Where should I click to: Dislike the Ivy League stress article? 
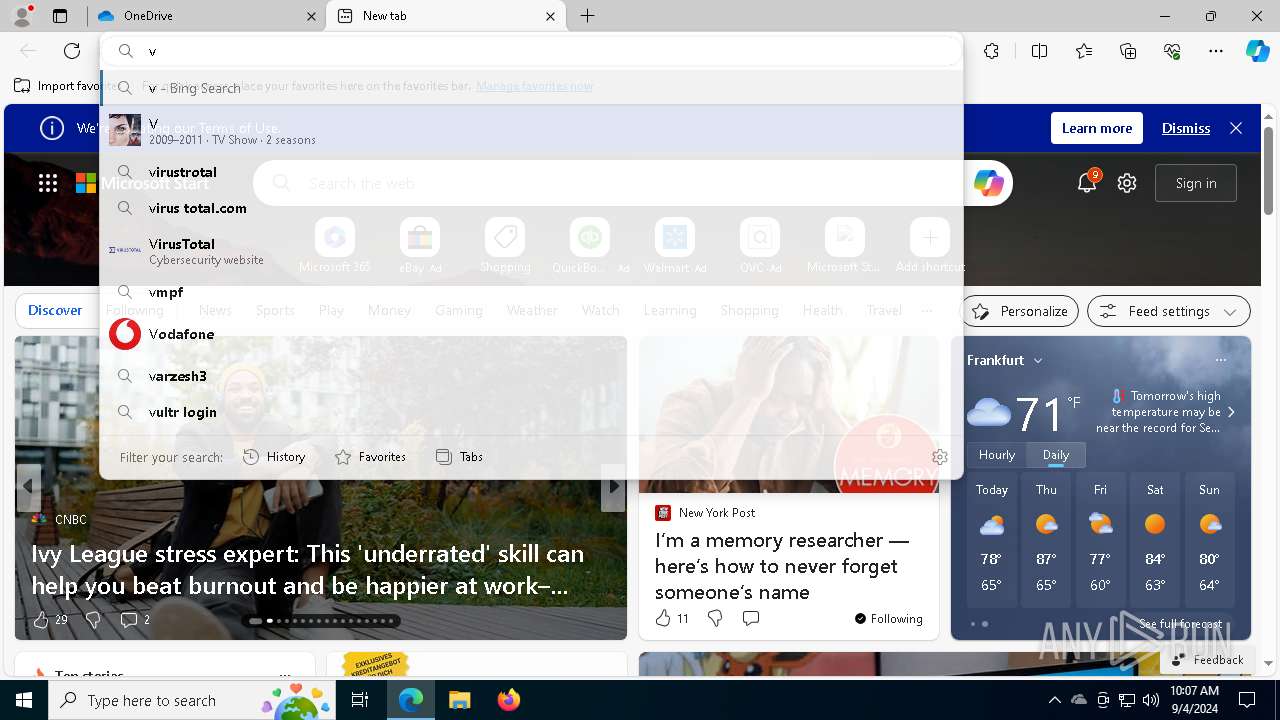(x=93, y=620)
